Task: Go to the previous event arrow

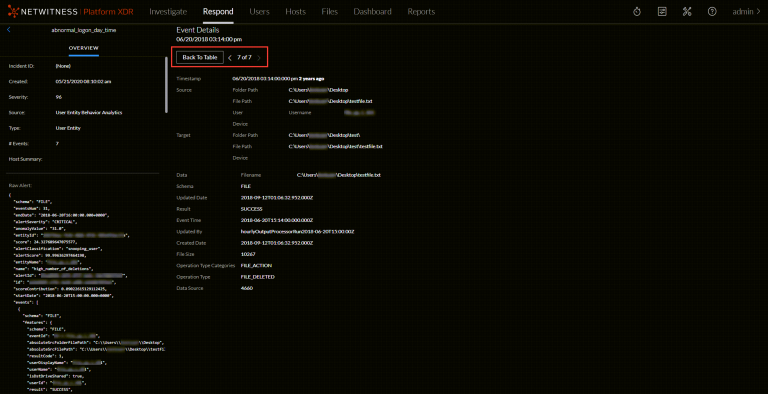Action: pos(230,58)
